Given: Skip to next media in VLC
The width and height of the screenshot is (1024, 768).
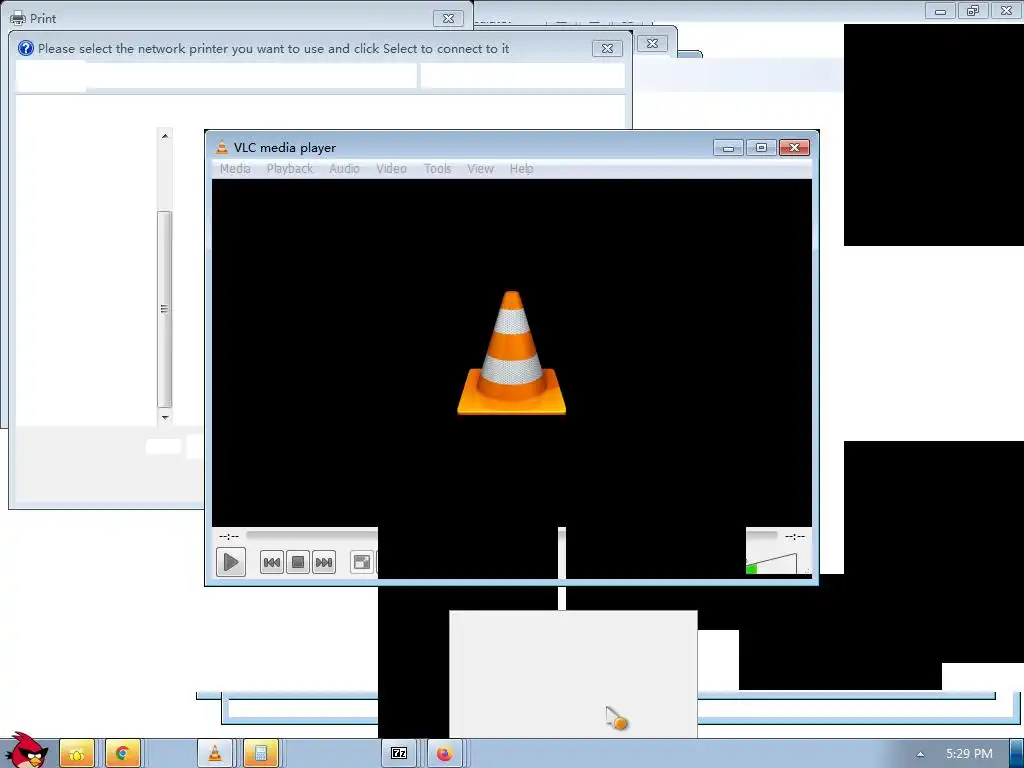Looking at the screenshot, I should tap(324, 562).
